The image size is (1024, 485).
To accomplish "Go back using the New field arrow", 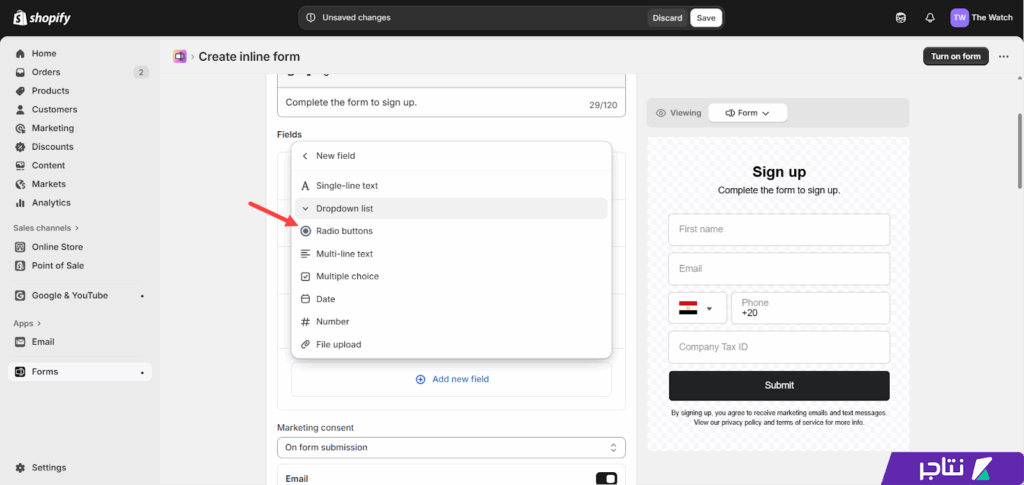I will 305,156.
